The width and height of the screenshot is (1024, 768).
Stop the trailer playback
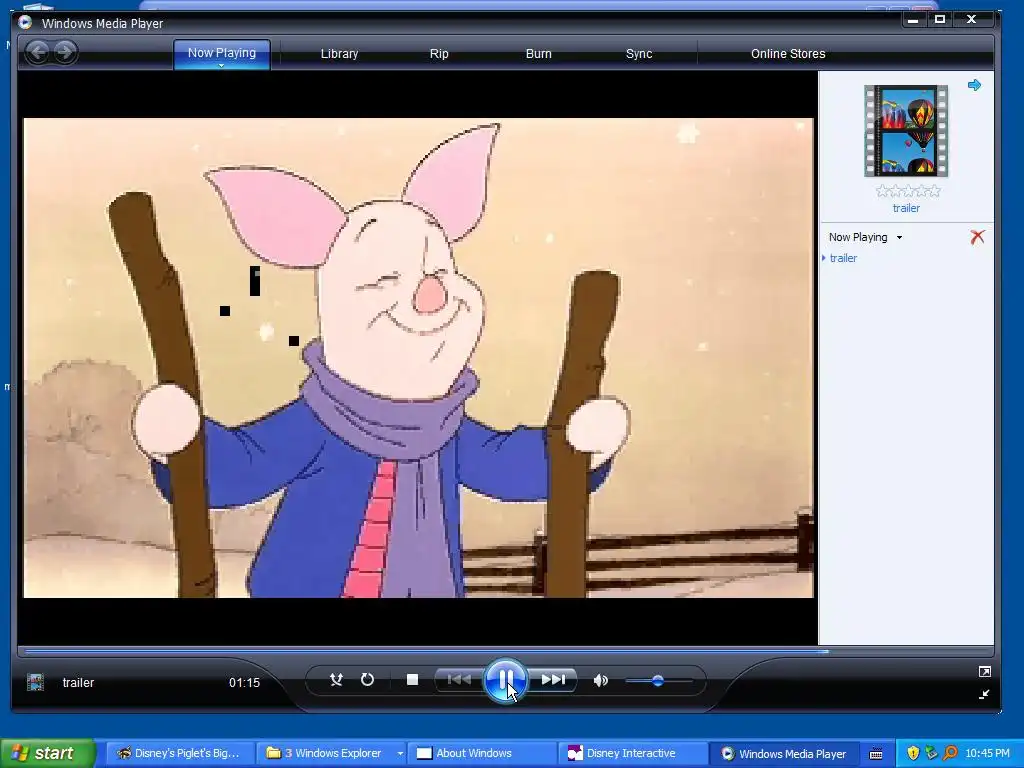pos(412,680)
